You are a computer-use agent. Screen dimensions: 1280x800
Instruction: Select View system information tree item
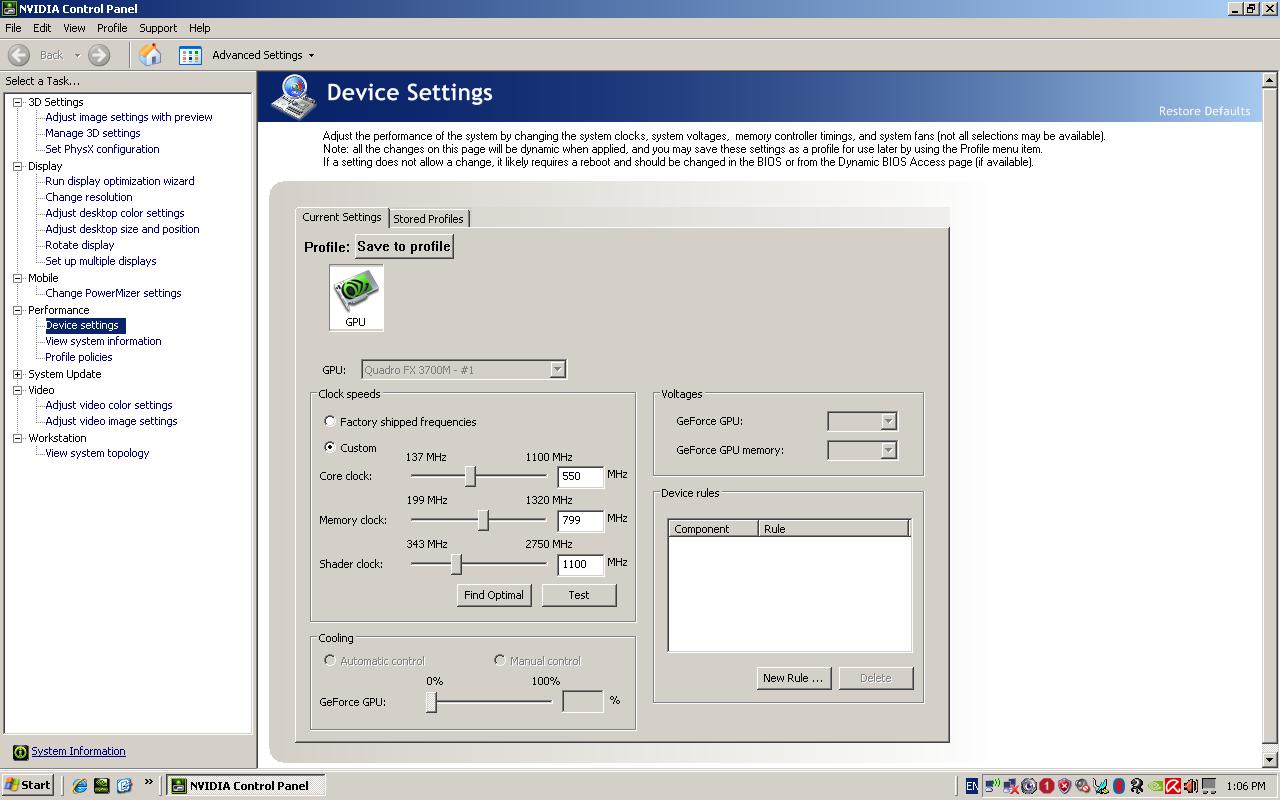click(103, 341)
